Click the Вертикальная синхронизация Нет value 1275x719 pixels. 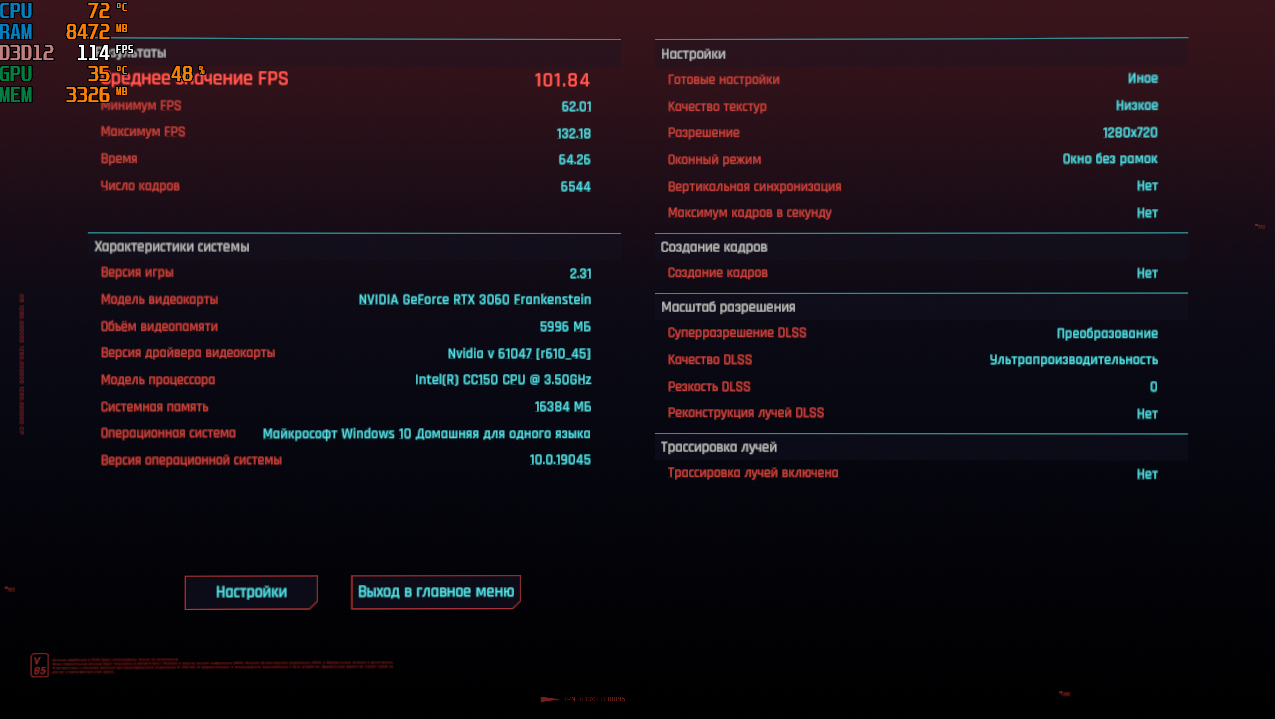click(1147, 187)
